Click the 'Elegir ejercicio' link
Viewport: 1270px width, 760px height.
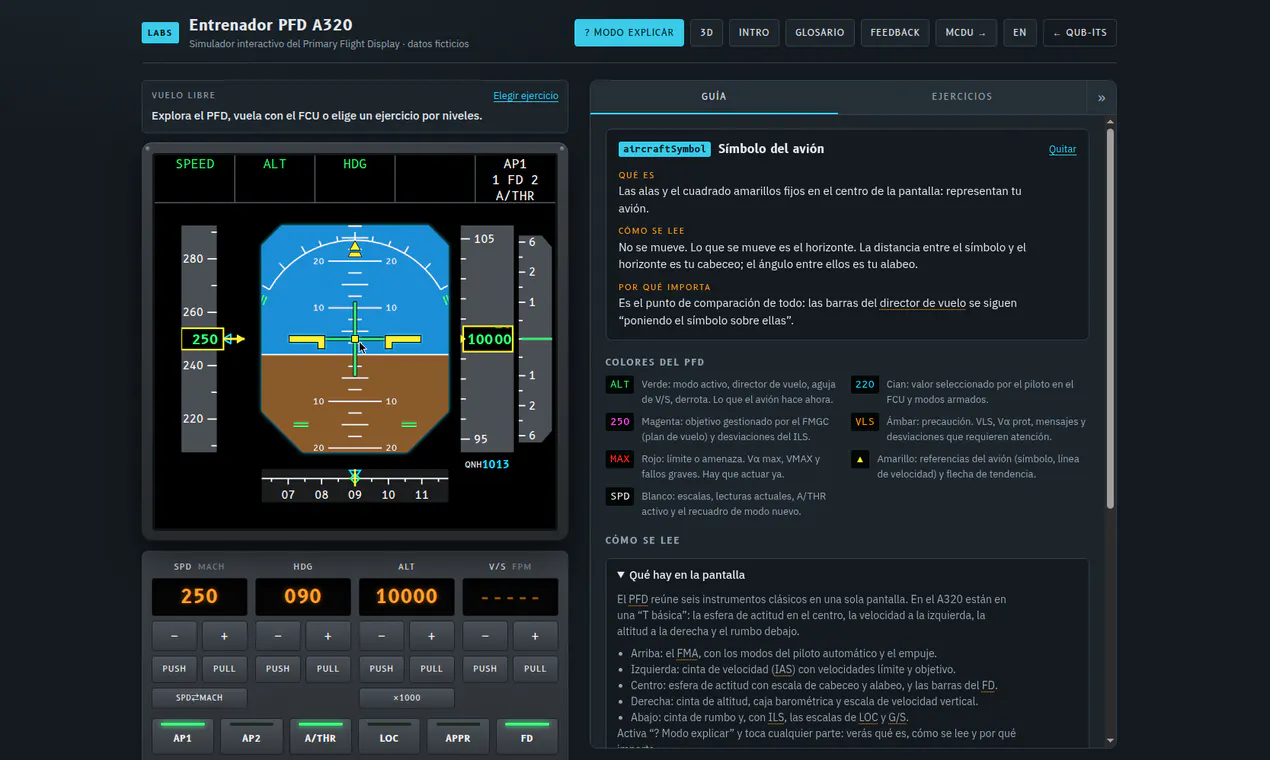526,96
